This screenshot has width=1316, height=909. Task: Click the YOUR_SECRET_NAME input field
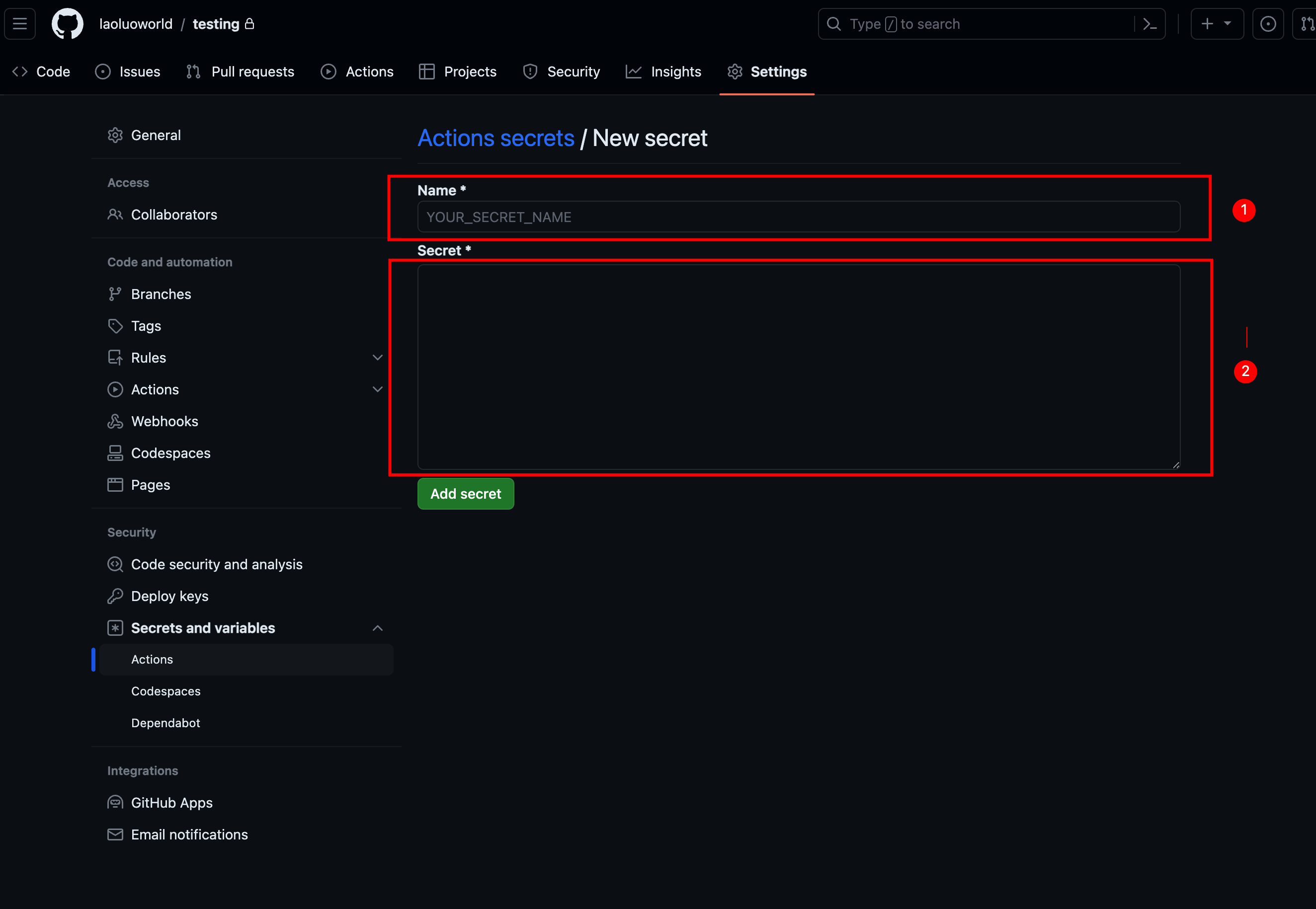click(x=799, y=217)
